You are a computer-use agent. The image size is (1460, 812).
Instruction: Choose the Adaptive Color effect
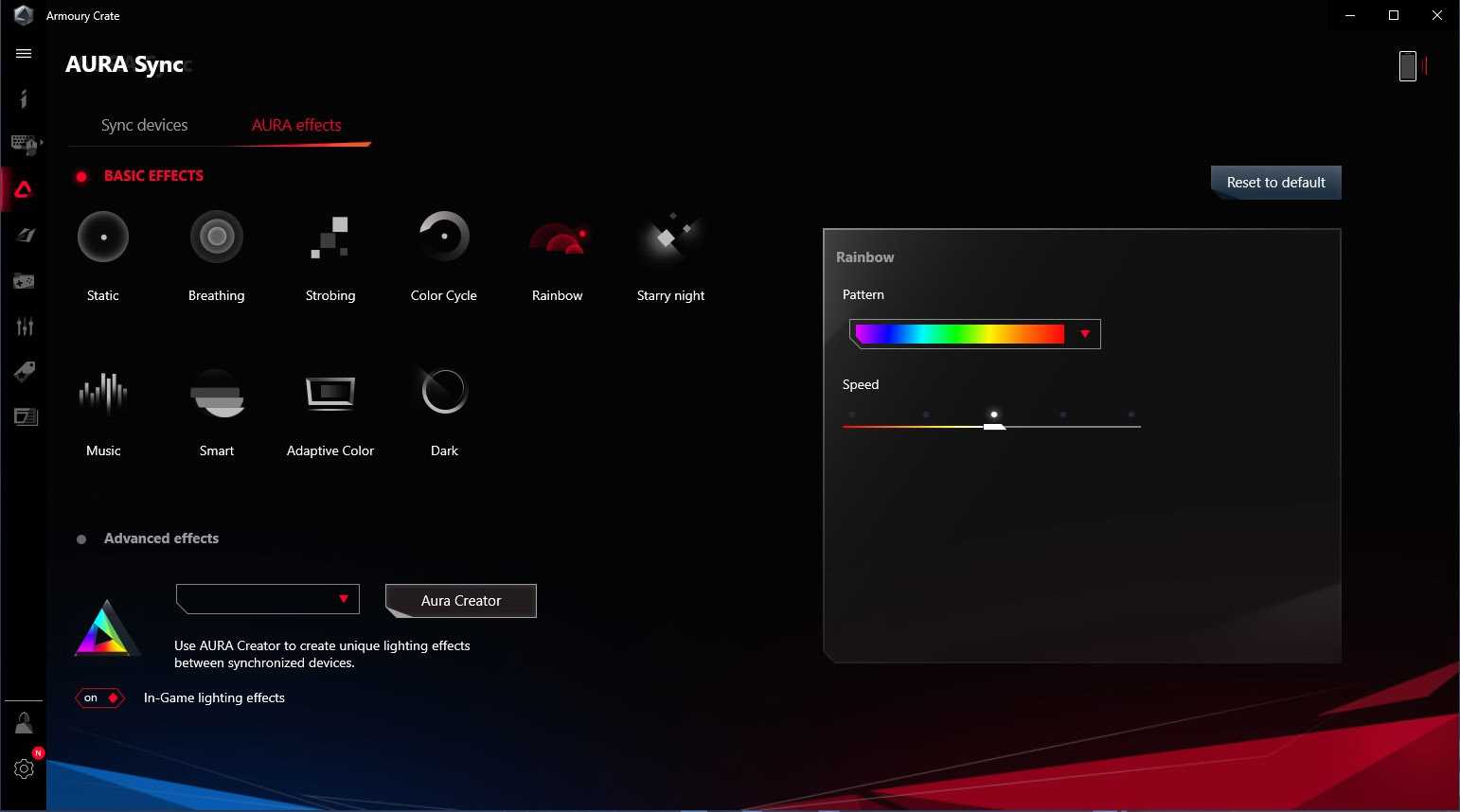coord(329,393)
